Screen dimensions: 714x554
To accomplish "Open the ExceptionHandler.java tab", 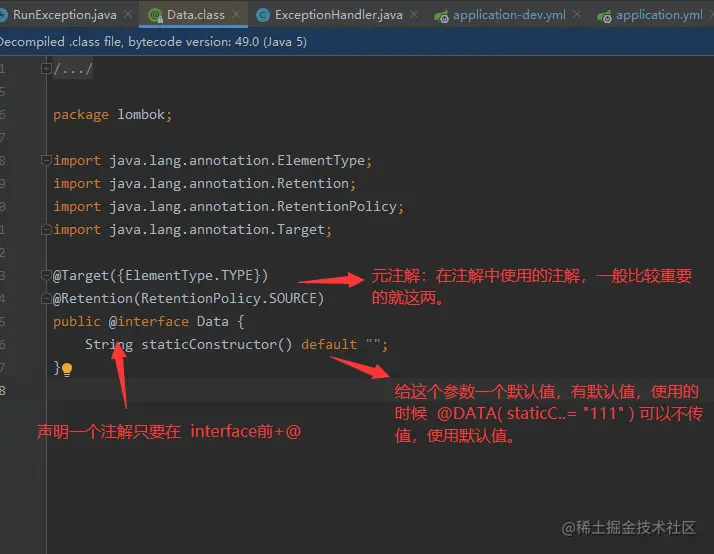I will pyautogui.click(x=338, y=15).
